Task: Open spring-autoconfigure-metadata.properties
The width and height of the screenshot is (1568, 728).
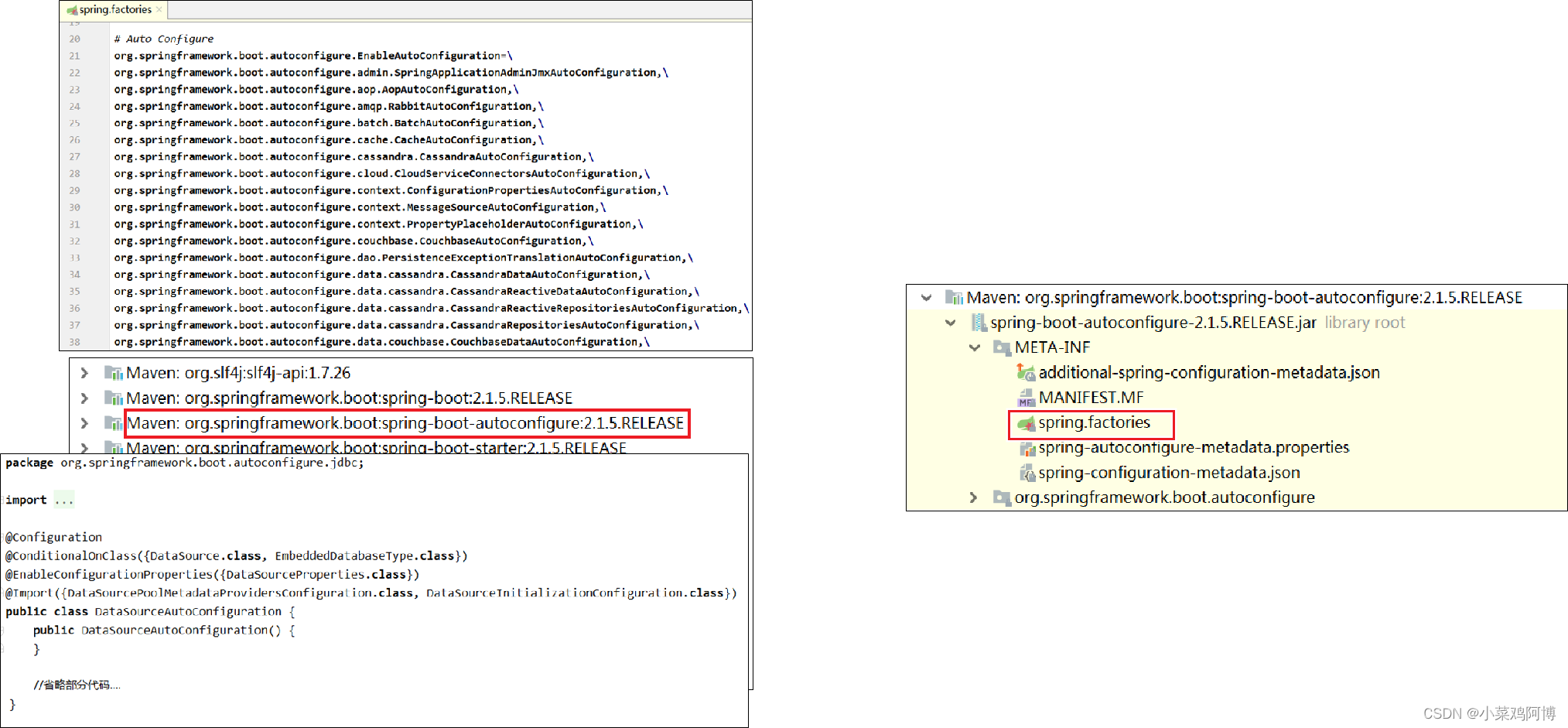Action: click(1194, 448)
